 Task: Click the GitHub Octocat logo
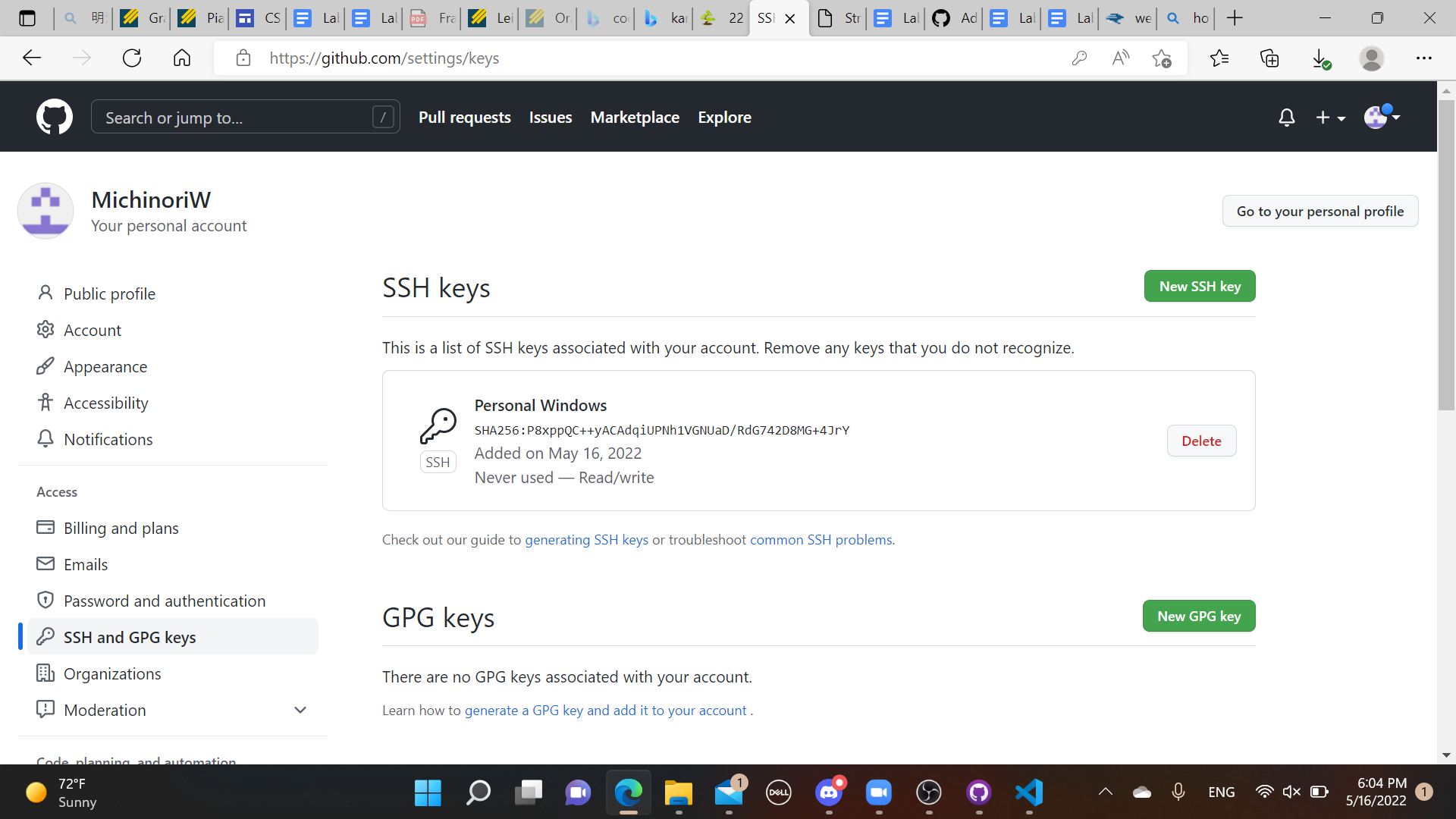click(55, 117)
